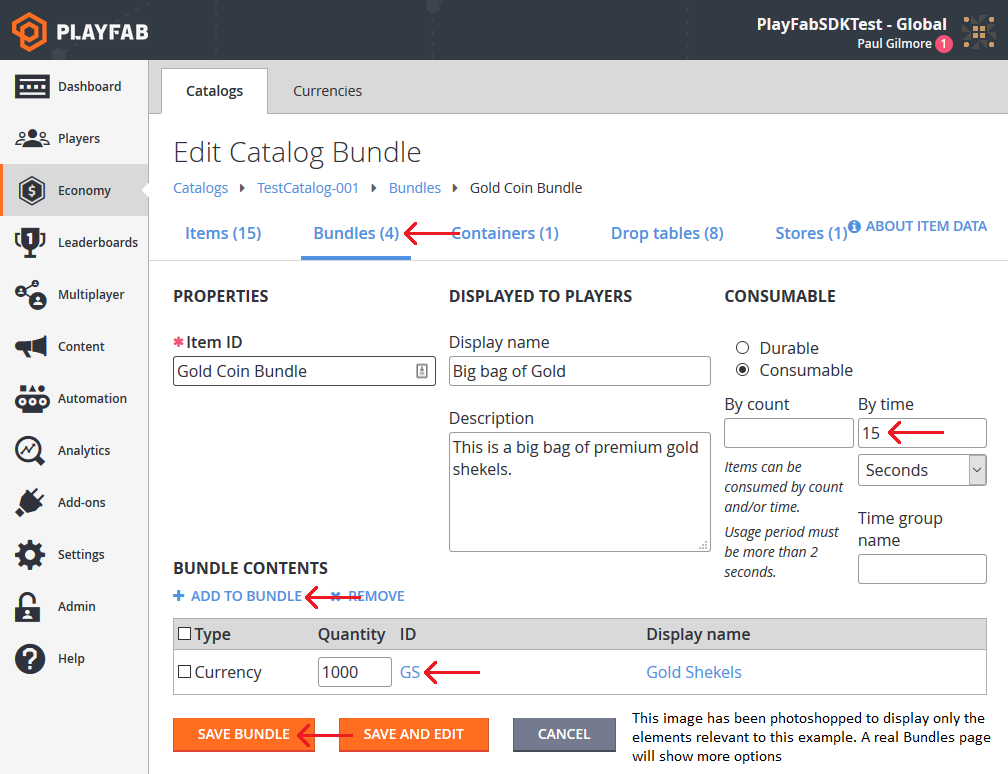The height and width of the screenshot is (774, 1008).
Task: Focus the By time field showing 15
Action: tap(922, 433)
